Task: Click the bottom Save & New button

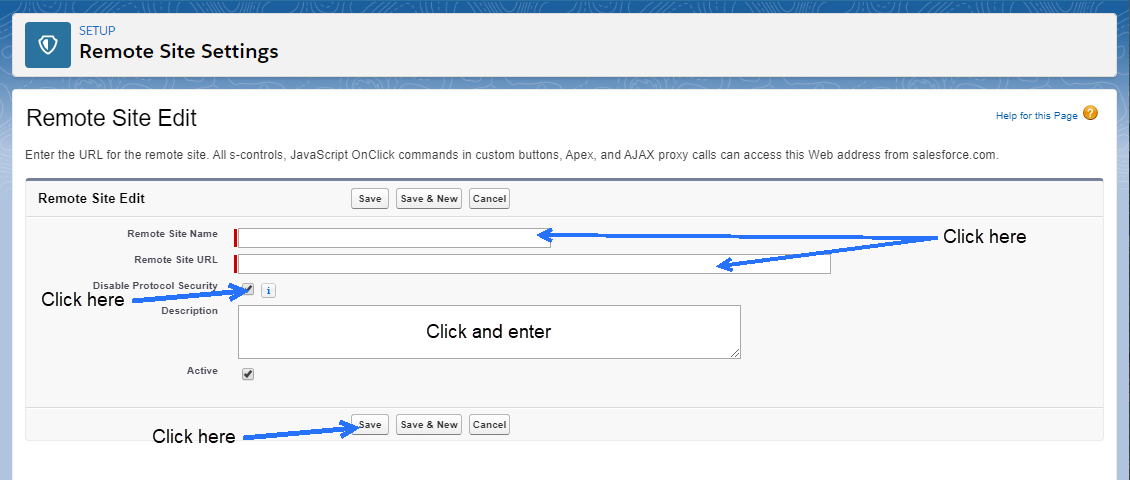Action: [429, 425]
